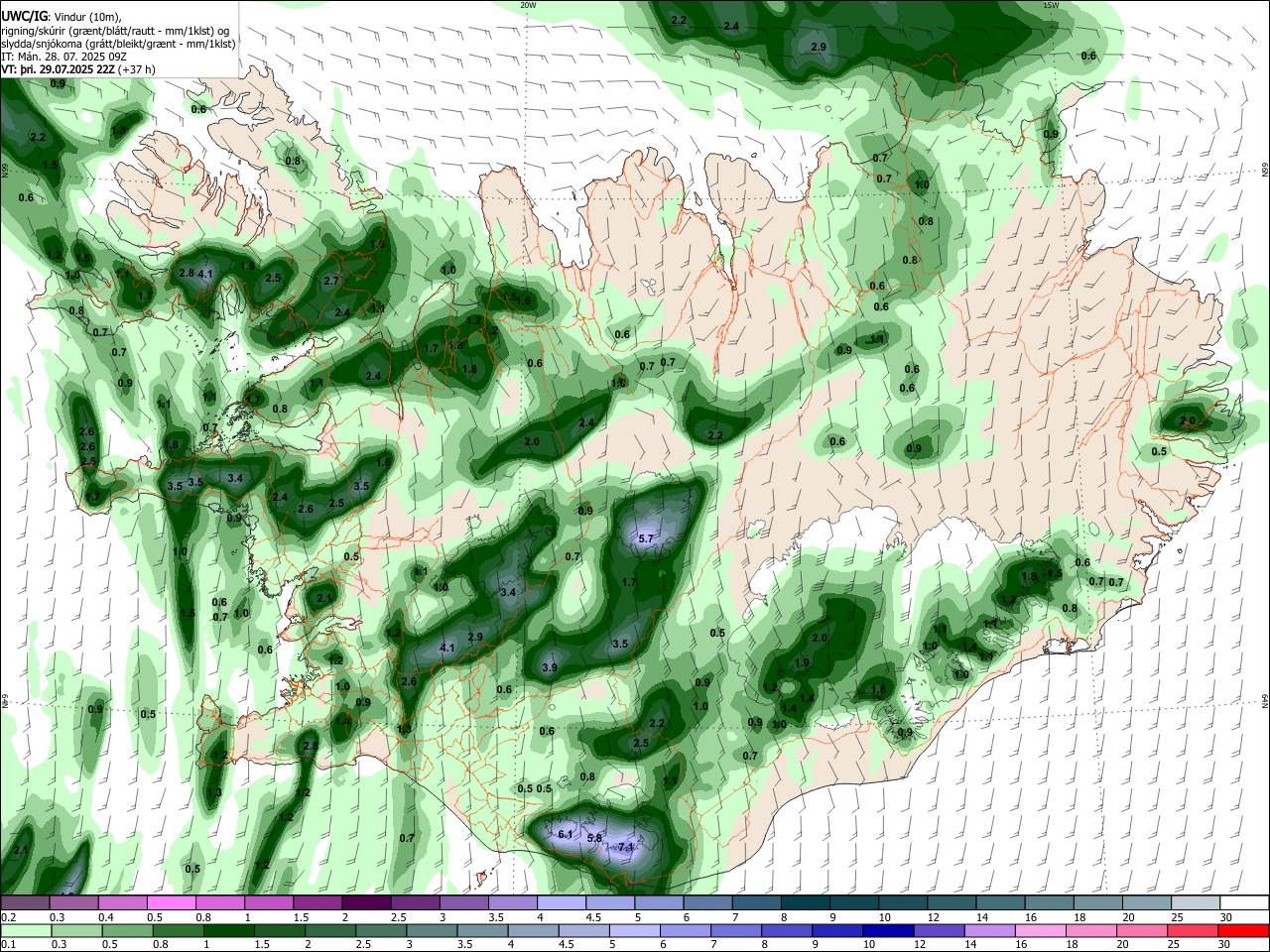
Task: Click the bright red 30 mm rain legend swatch
Action: coord(1245,930)
